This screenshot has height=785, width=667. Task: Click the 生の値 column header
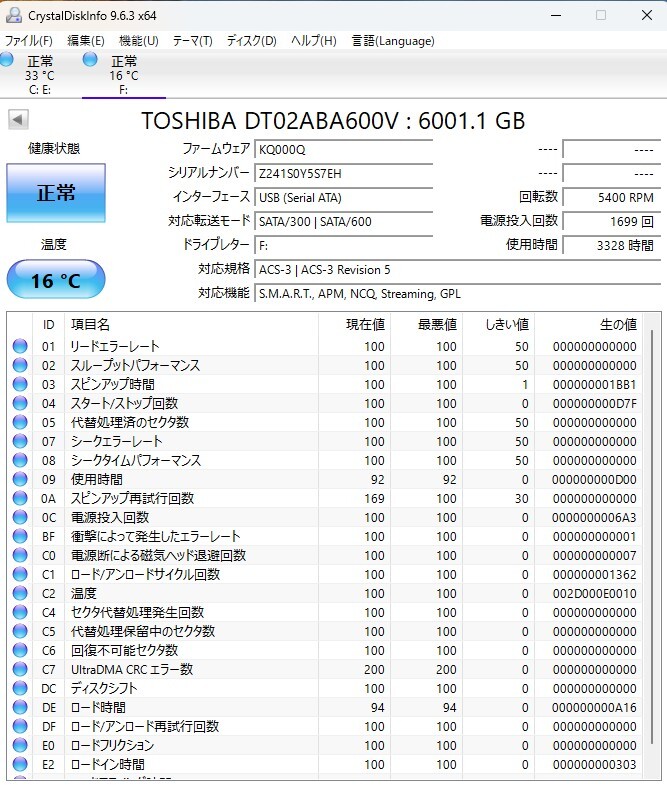coord(589,324)
